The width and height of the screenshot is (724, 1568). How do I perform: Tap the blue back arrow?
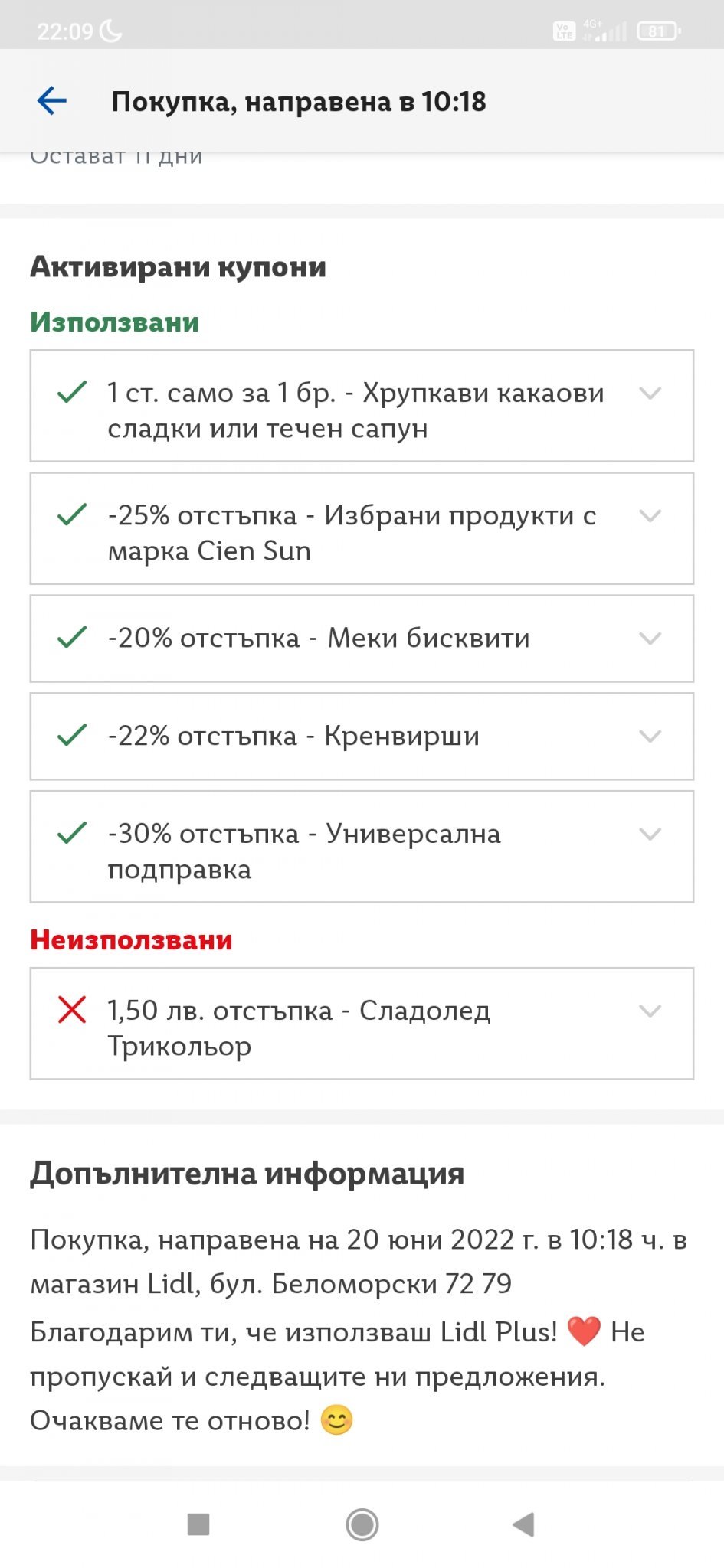[52, 101]
